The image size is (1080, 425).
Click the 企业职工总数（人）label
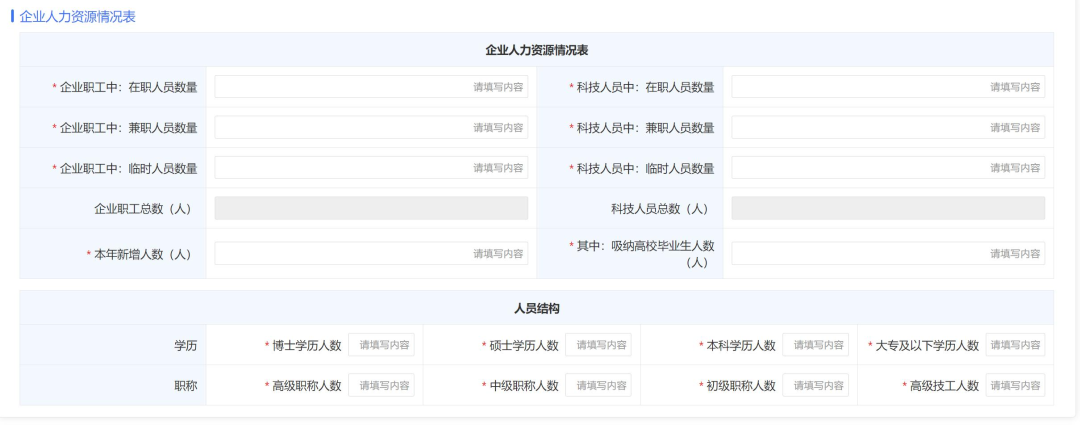pos(143,209)
